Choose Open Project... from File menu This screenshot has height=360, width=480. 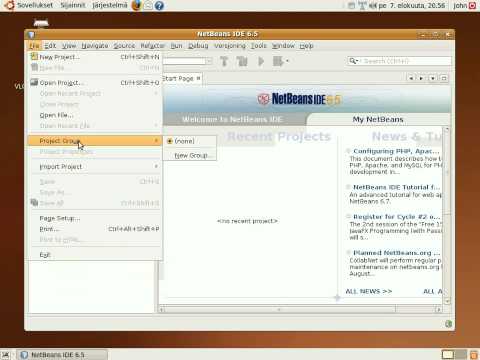[95, 82]
